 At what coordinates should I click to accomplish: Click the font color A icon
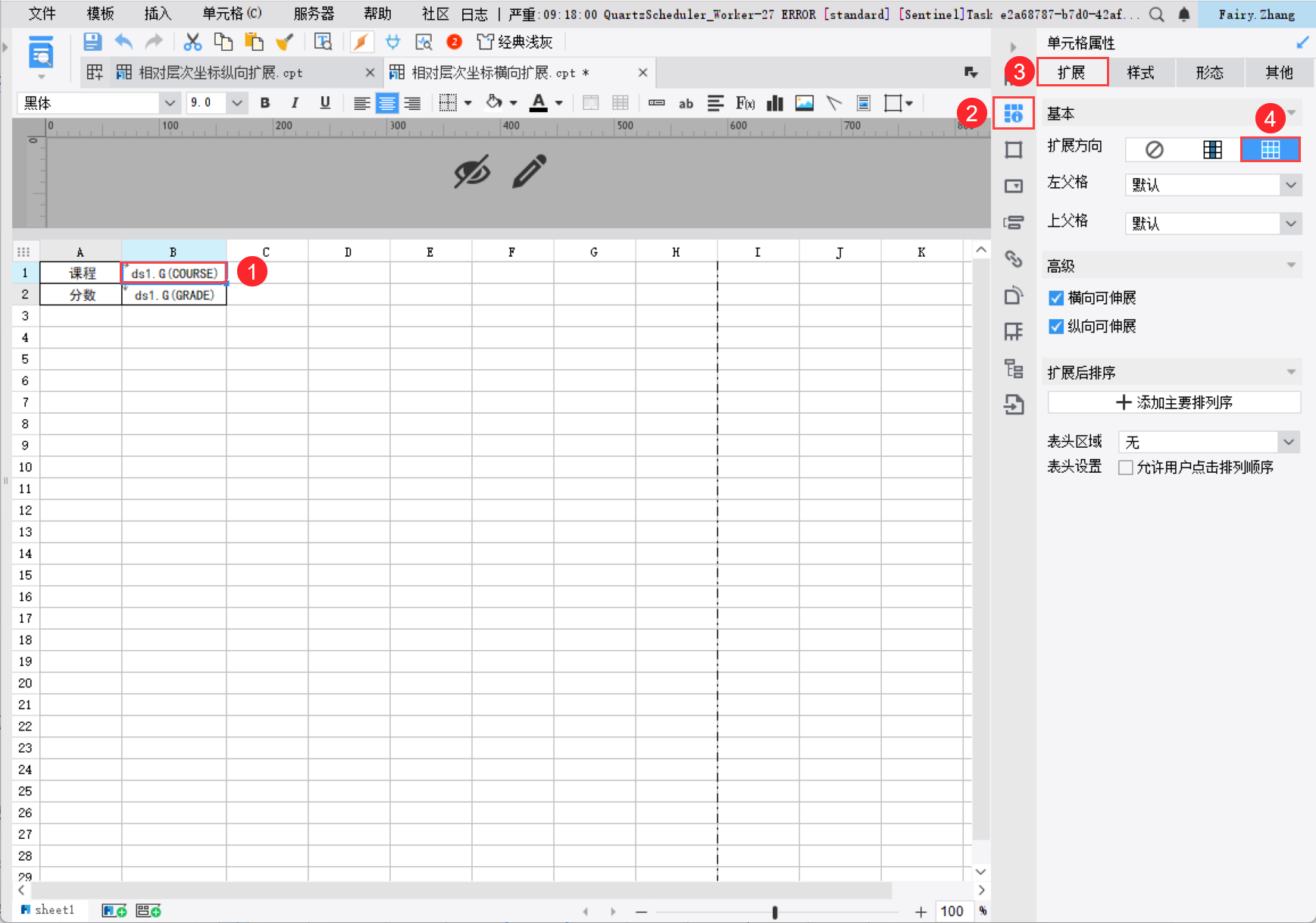[x=538, y=102]
